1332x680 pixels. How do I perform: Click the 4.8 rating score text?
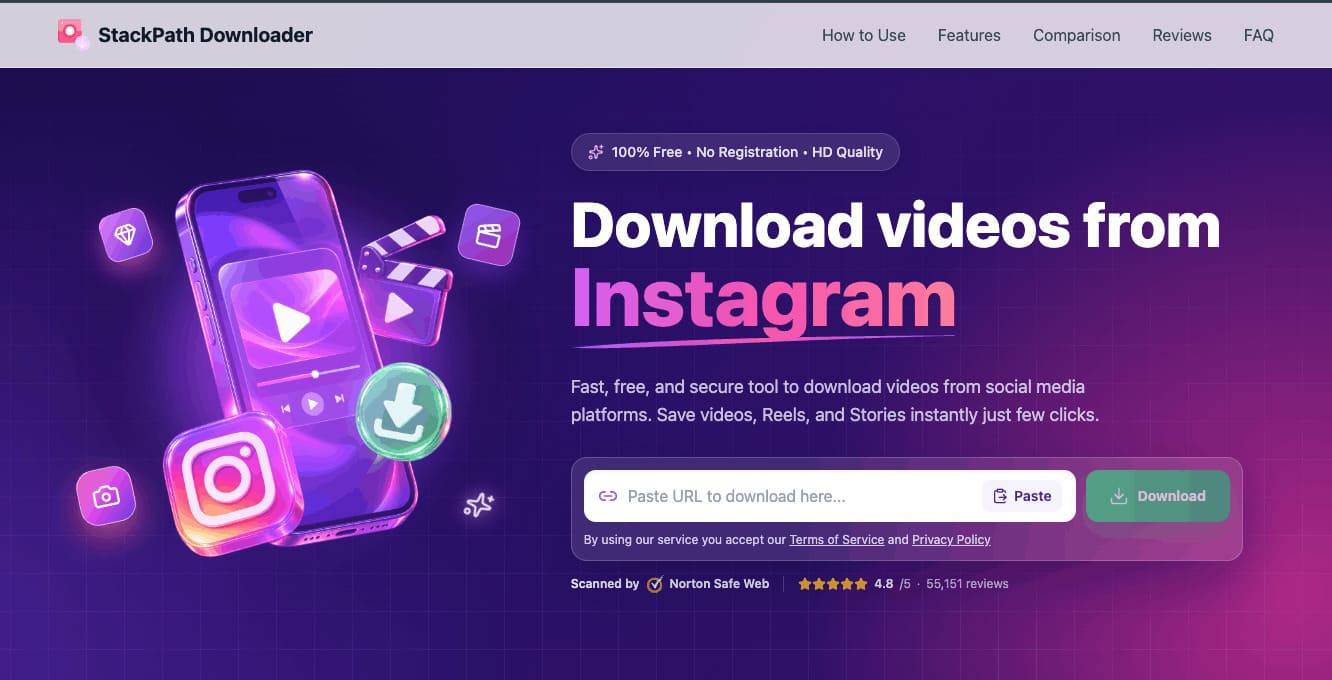tap(883, 584)
